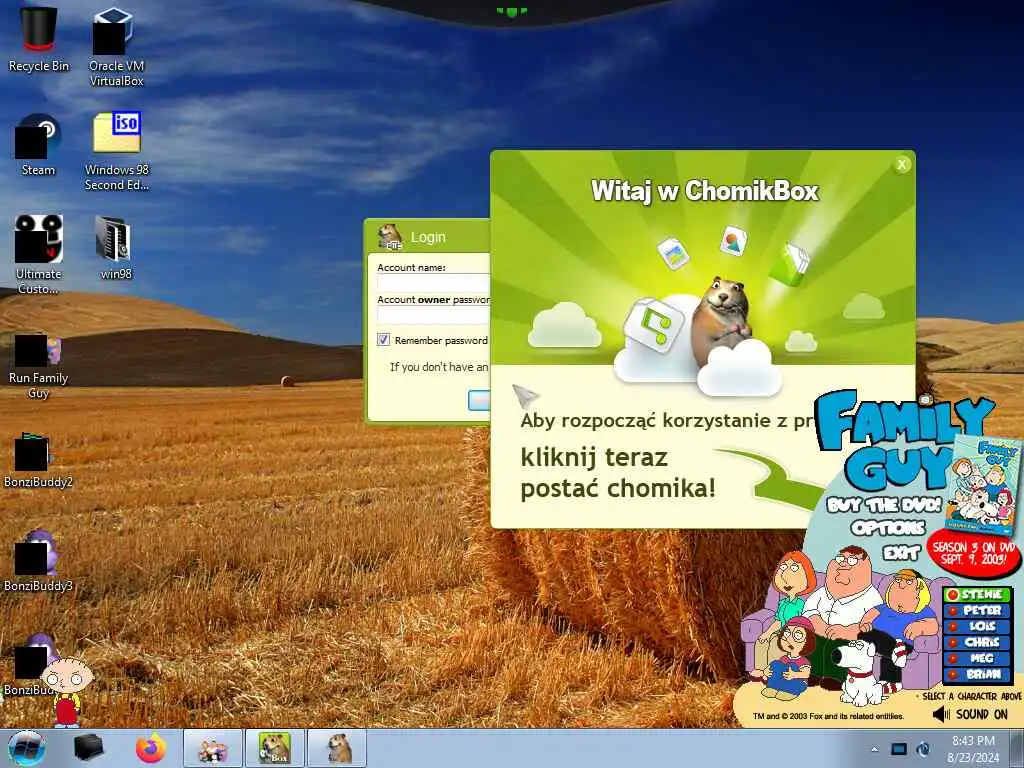The image size is (1024, 768).
Task: Click the red Season 3 on DVD badge
Action: point(974,552)
